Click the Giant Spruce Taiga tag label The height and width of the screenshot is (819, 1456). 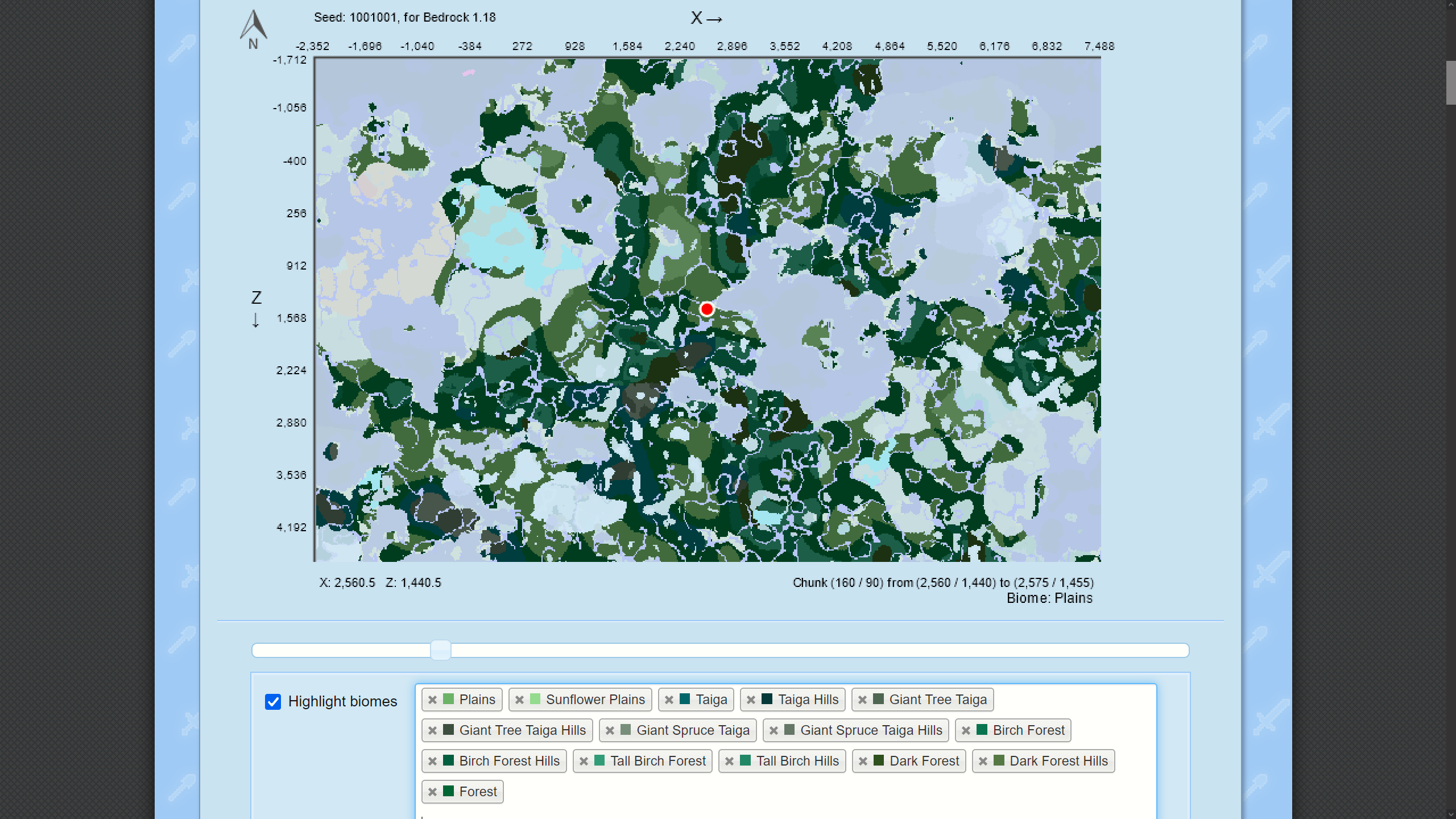(692, 731)
